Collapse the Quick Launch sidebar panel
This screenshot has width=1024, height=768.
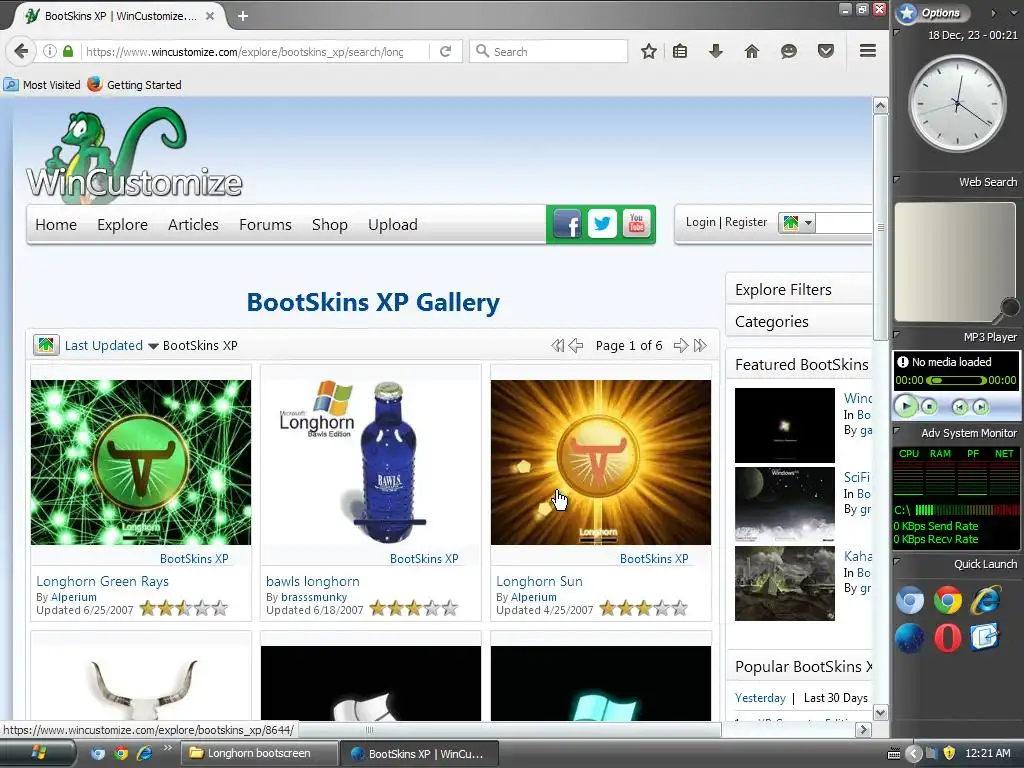tap(897, 562)
